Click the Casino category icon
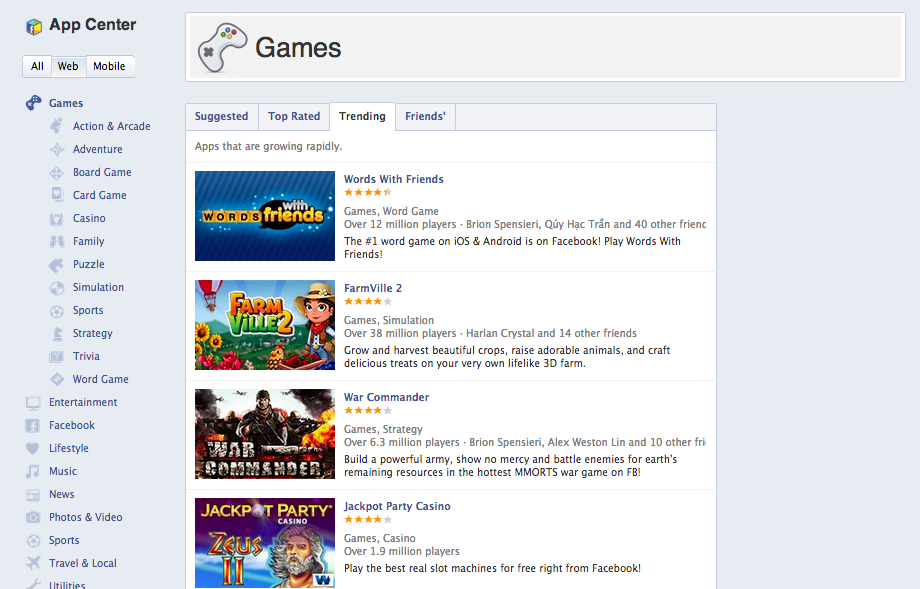 [56, 219]
